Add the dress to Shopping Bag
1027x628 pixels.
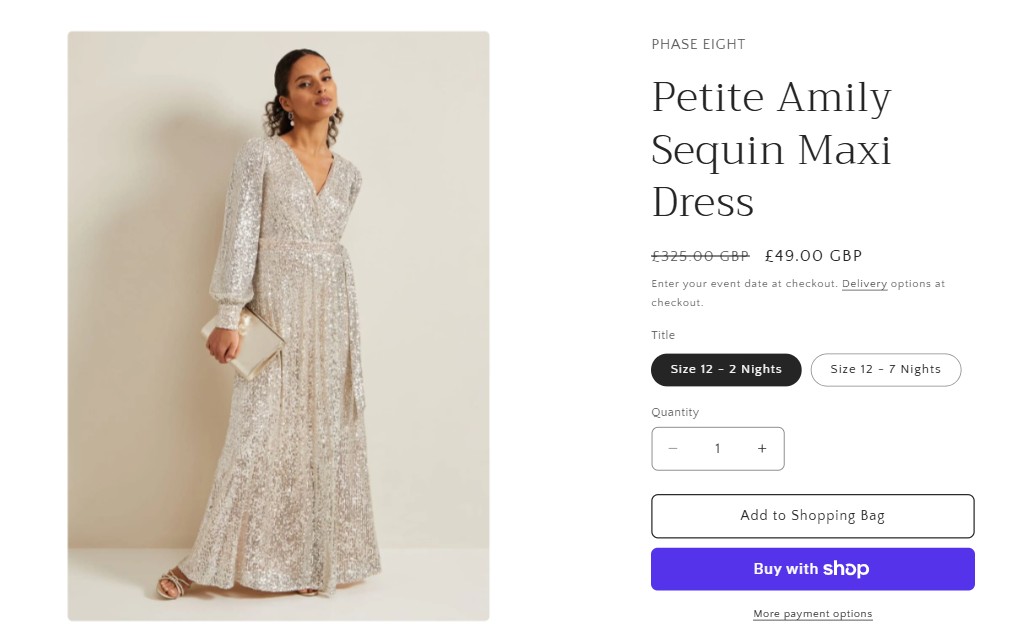click(x=812, y=515)
